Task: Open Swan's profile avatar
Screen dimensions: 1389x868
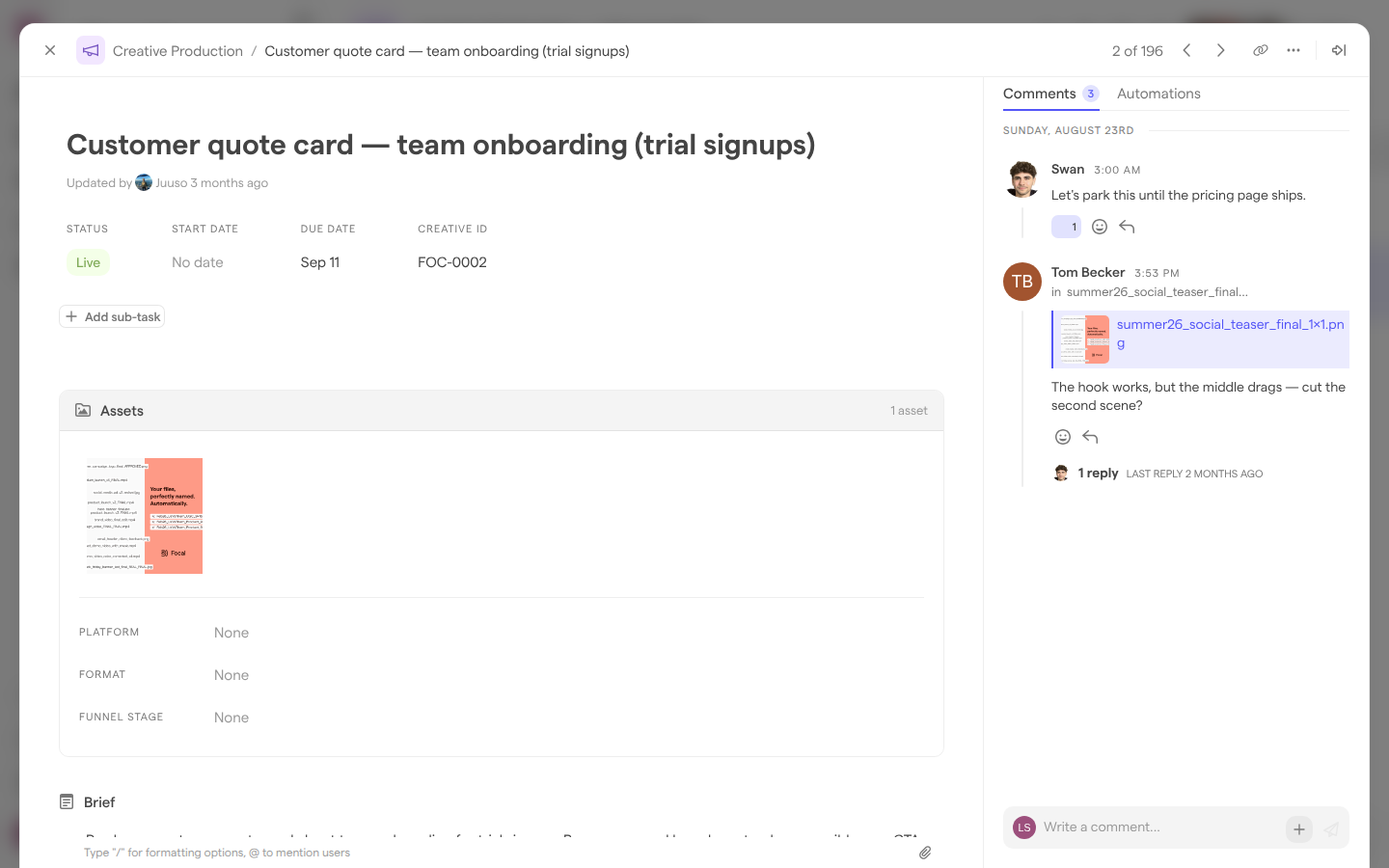Action: 1022,179
